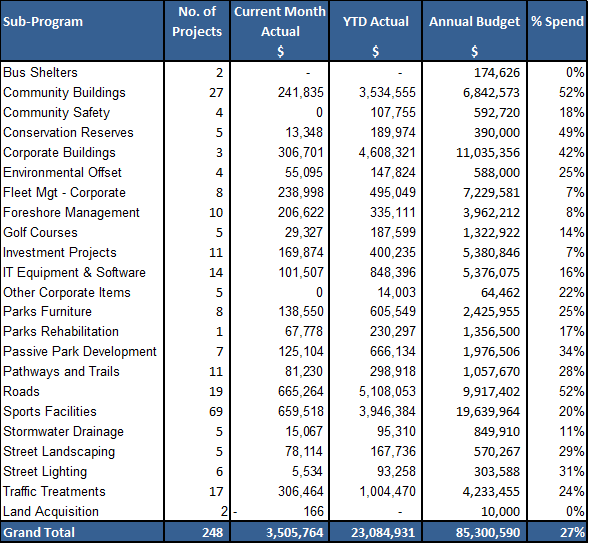This screenshot has width=589, height=544.
Task: Select the Annual Budget column header
Action: click(474, 31)
